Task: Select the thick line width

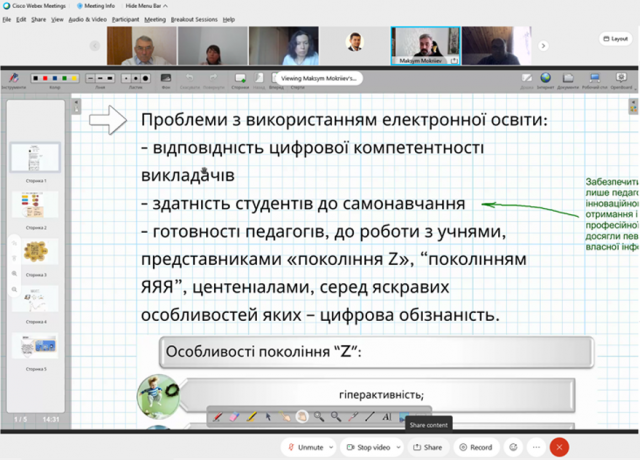Action: click(110, 78)
